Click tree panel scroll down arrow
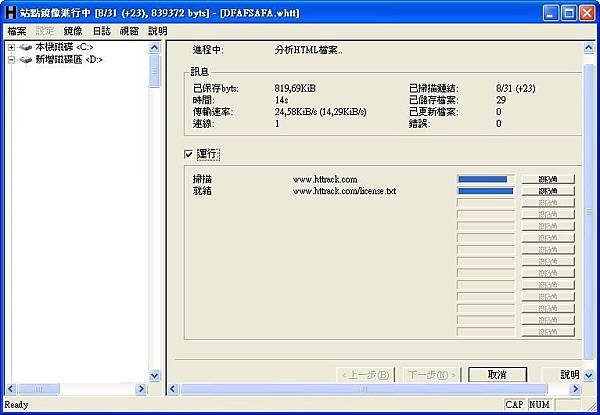This screenshot has height=415, width=600. 154,376
